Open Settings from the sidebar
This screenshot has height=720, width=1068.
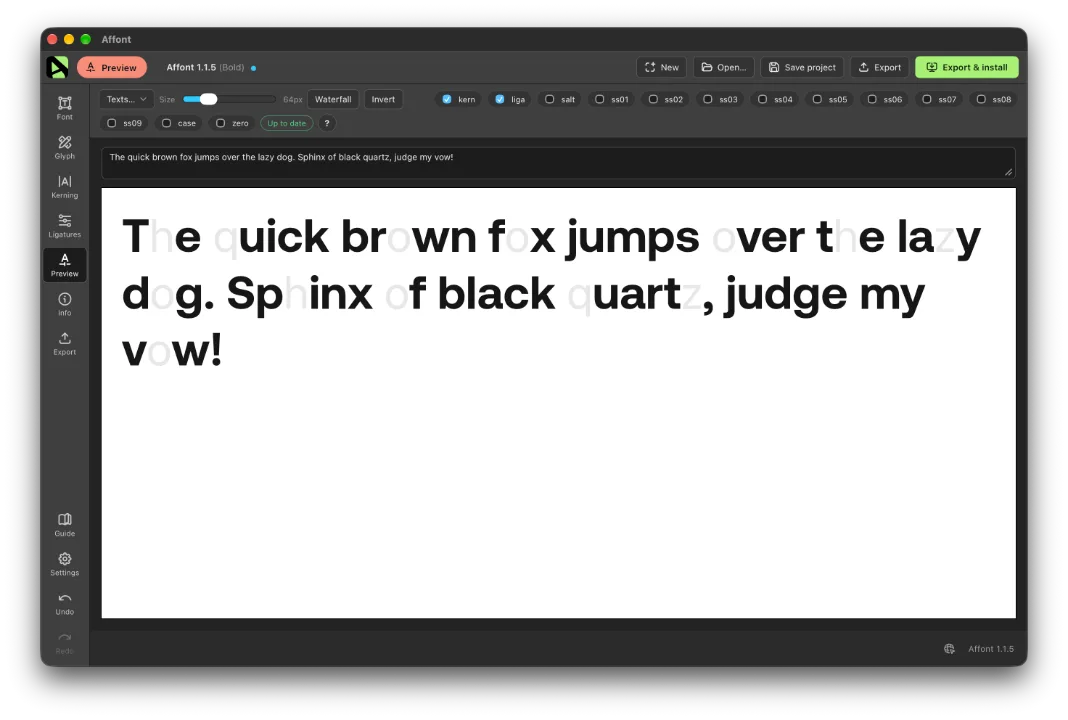(x=65, y=564)
